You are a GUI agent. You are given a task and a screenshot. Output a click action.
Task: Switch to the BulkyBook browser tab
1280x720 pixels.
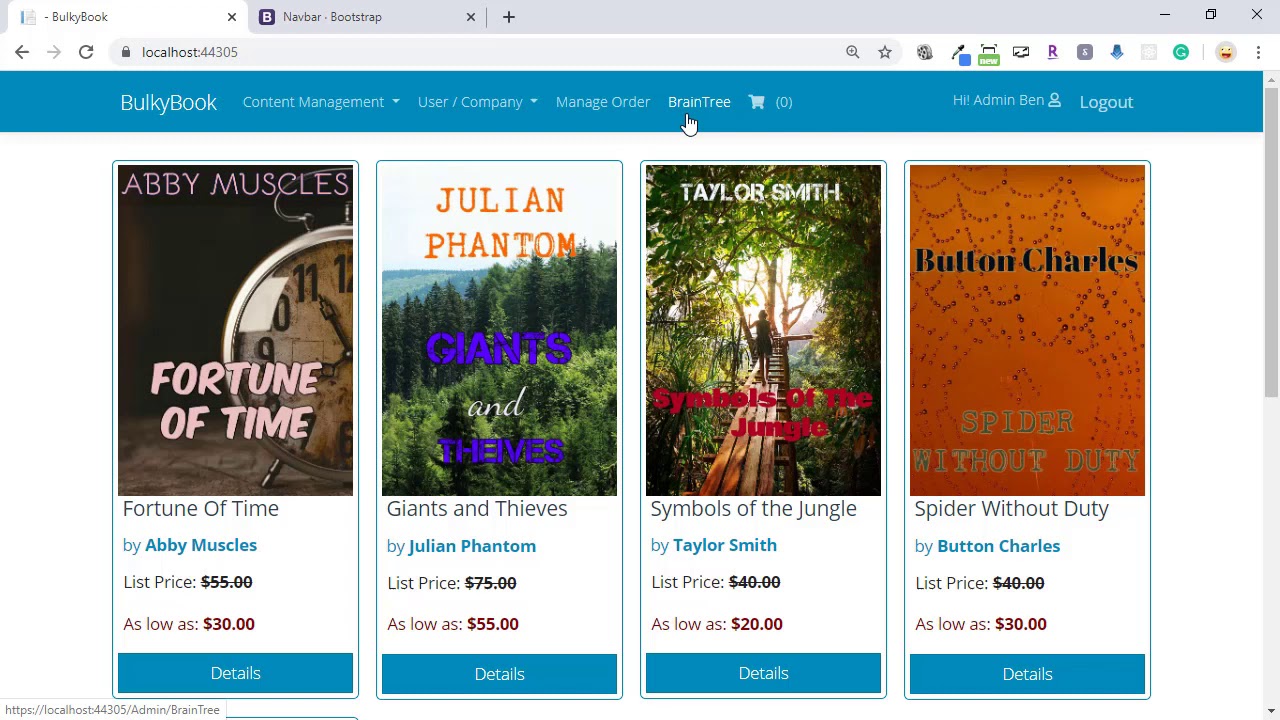point(126,17)
